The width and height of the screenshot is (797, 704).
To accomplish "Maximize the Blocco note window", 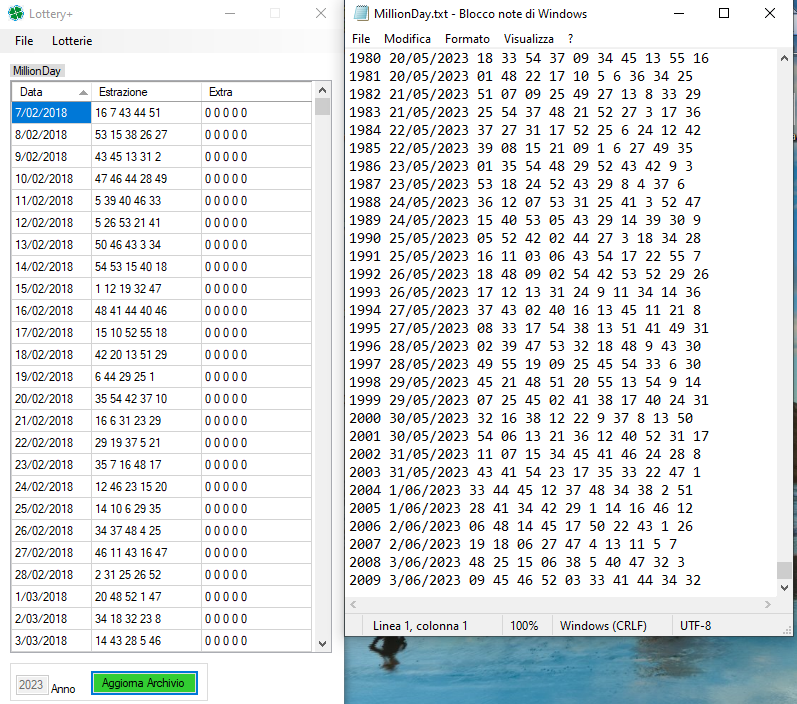I will pos(724,13).
